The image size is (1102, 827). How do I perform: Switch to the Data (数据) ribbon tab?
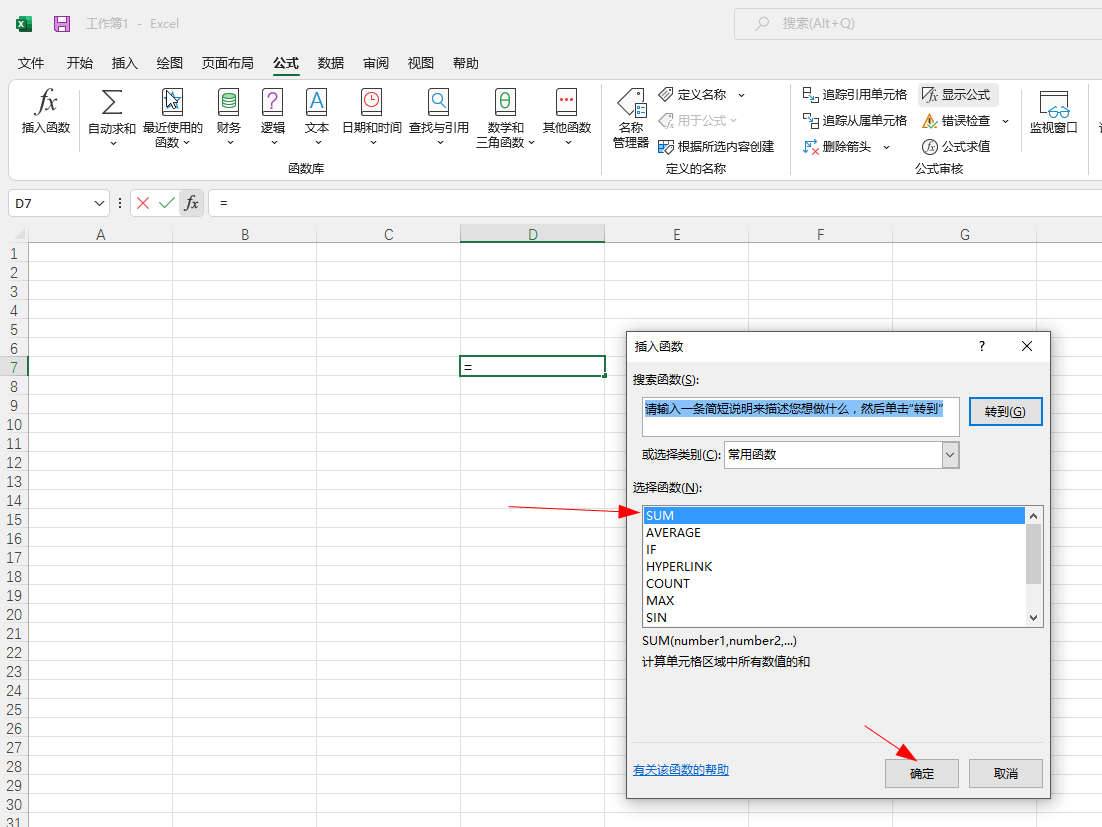[x=331, y=63]
